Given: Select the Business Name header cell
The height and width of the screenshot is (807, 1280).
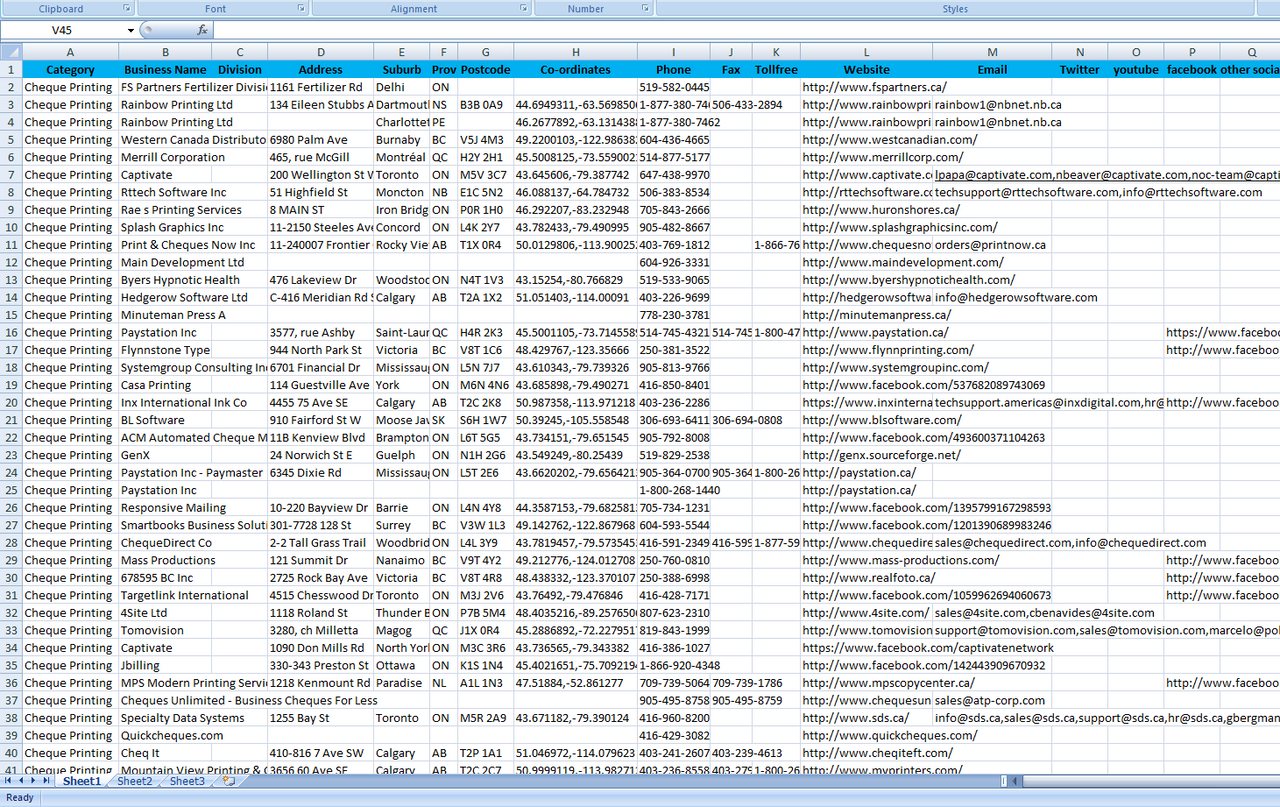Looking at the screenshot, I should point(164,70).
